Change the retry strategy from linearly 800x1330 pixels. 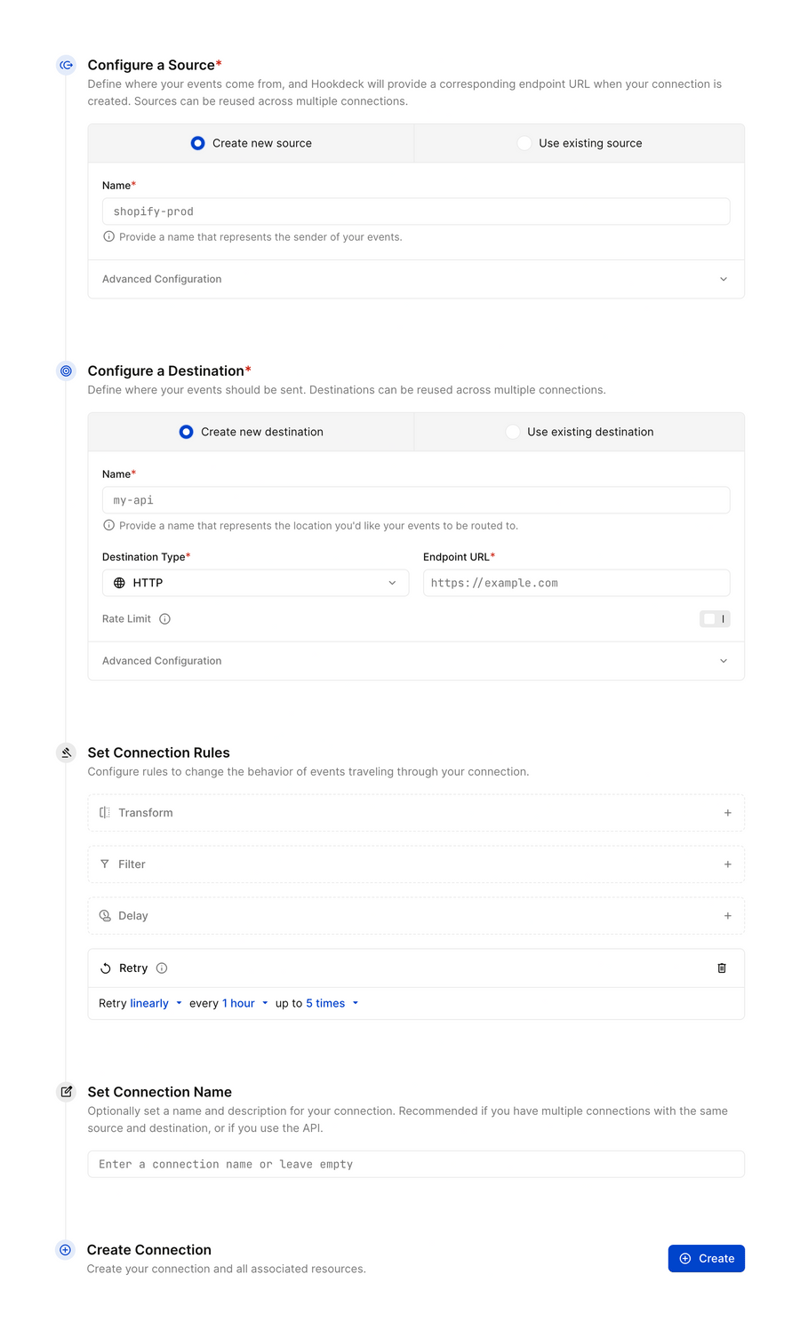pos(156,1003)
